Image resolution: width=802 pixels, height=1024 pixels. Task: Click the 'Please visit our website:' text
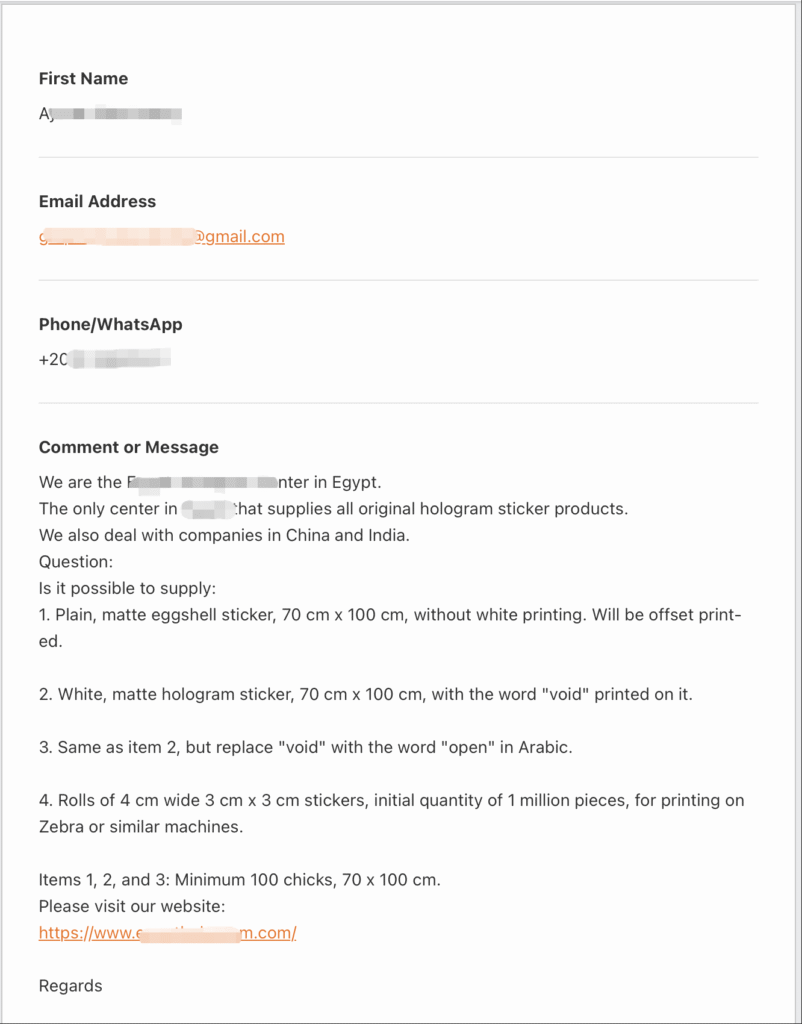(132, 906)
